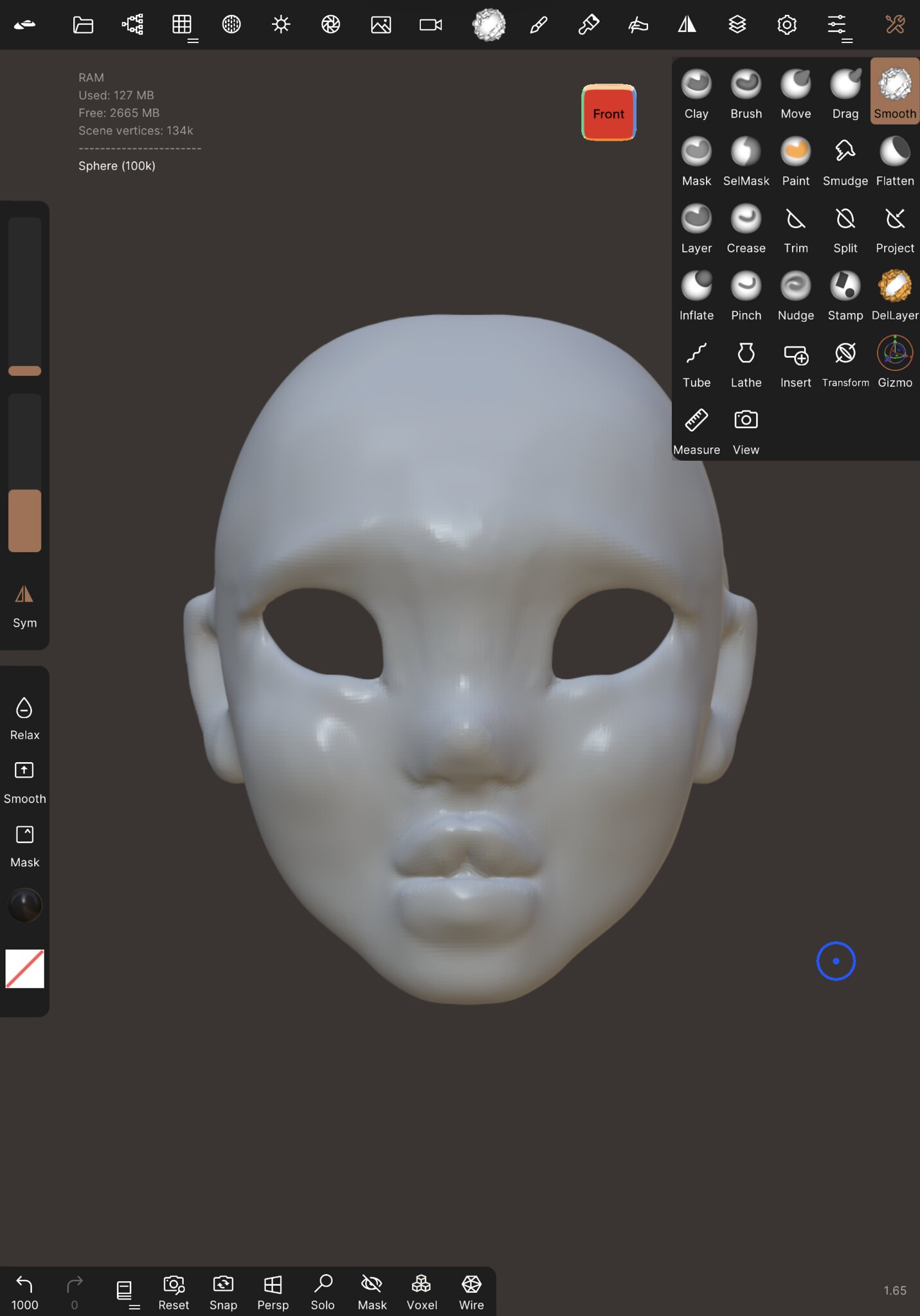Toggle Persp perspective camera mode

pyautogui.click(x=273, y=1292)
